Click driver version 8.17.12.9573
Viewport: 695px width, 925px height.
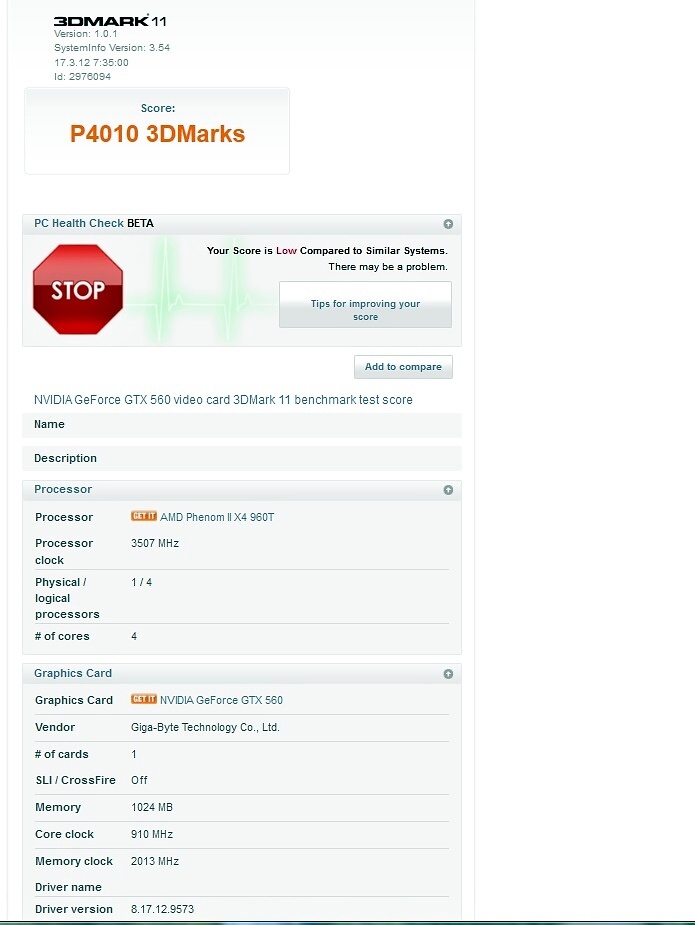162,910
